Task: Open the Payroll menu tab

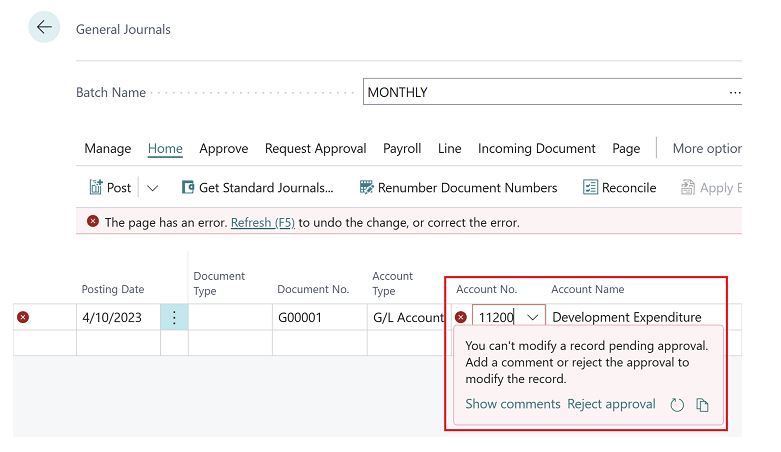Action: (x=401, y=148)
